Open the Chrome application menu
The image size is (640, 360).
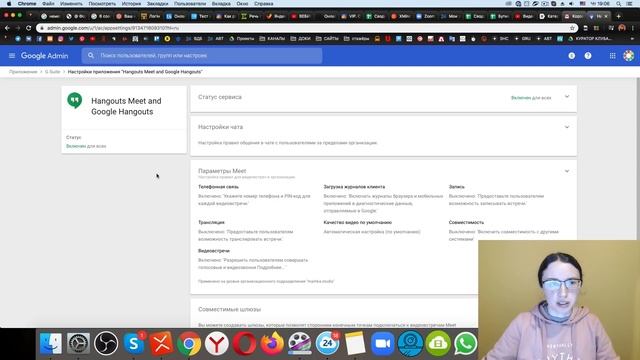pos(27,4)
